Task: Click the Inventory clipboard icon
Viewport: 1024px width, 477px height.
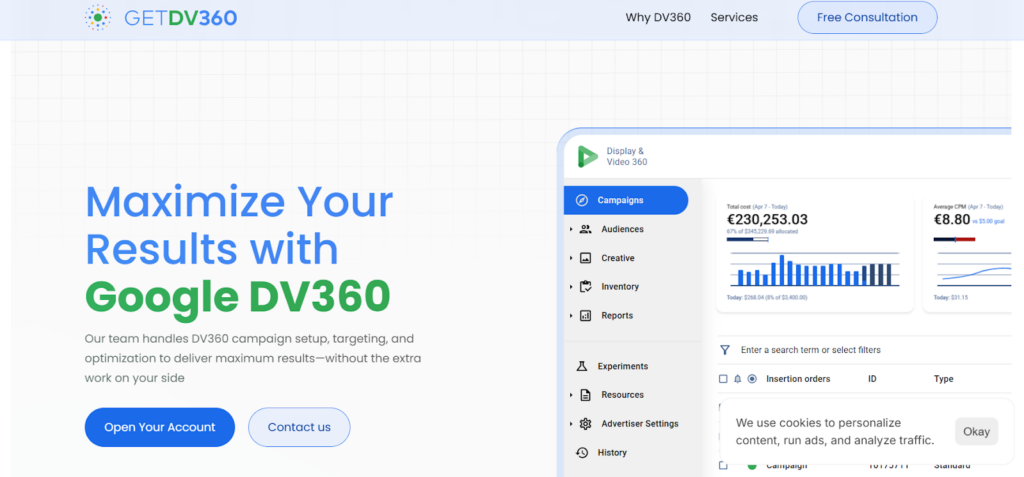Action: tap(585, 287)
